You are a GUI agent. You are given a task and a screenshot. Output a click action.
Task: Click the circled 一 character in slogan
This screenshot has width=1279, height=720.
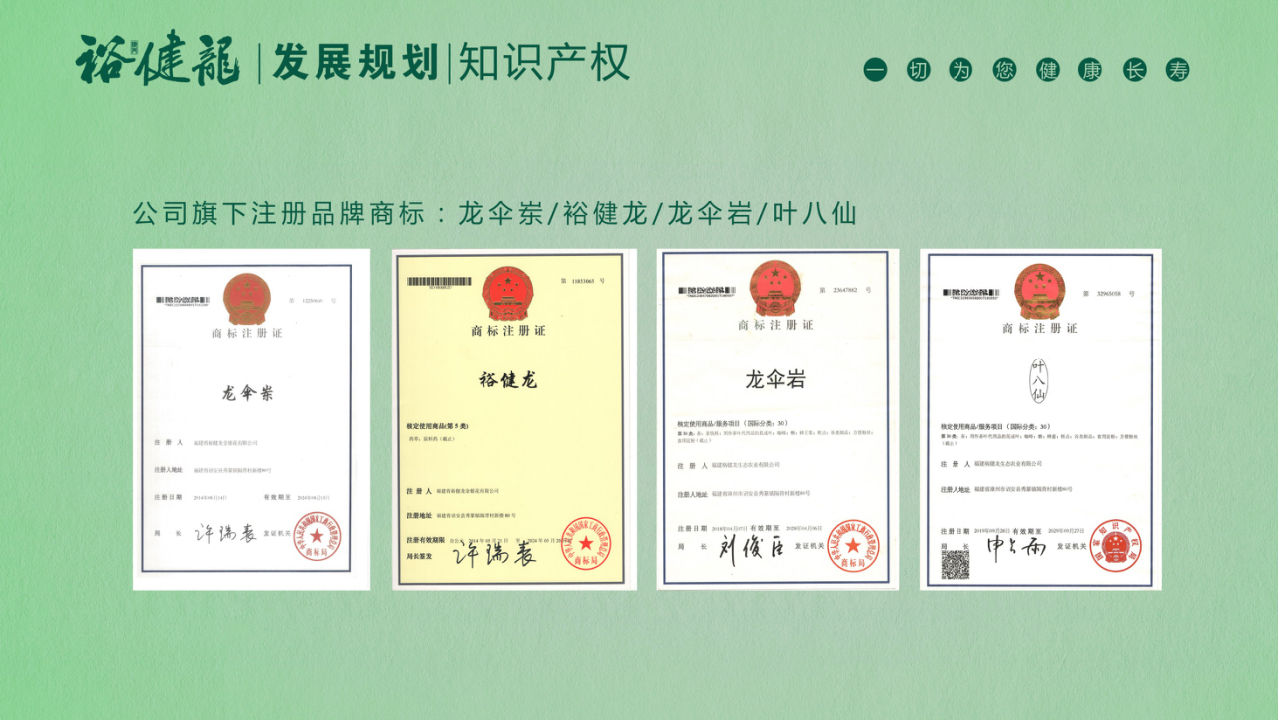click(875, 70)
